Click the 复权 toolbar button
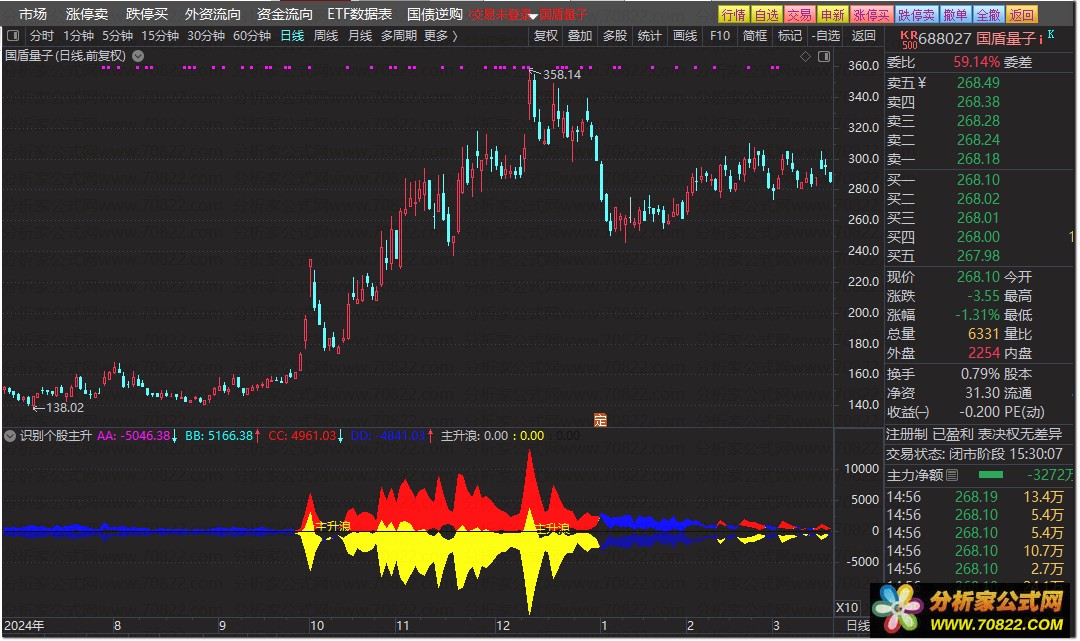 click(546, 35)
